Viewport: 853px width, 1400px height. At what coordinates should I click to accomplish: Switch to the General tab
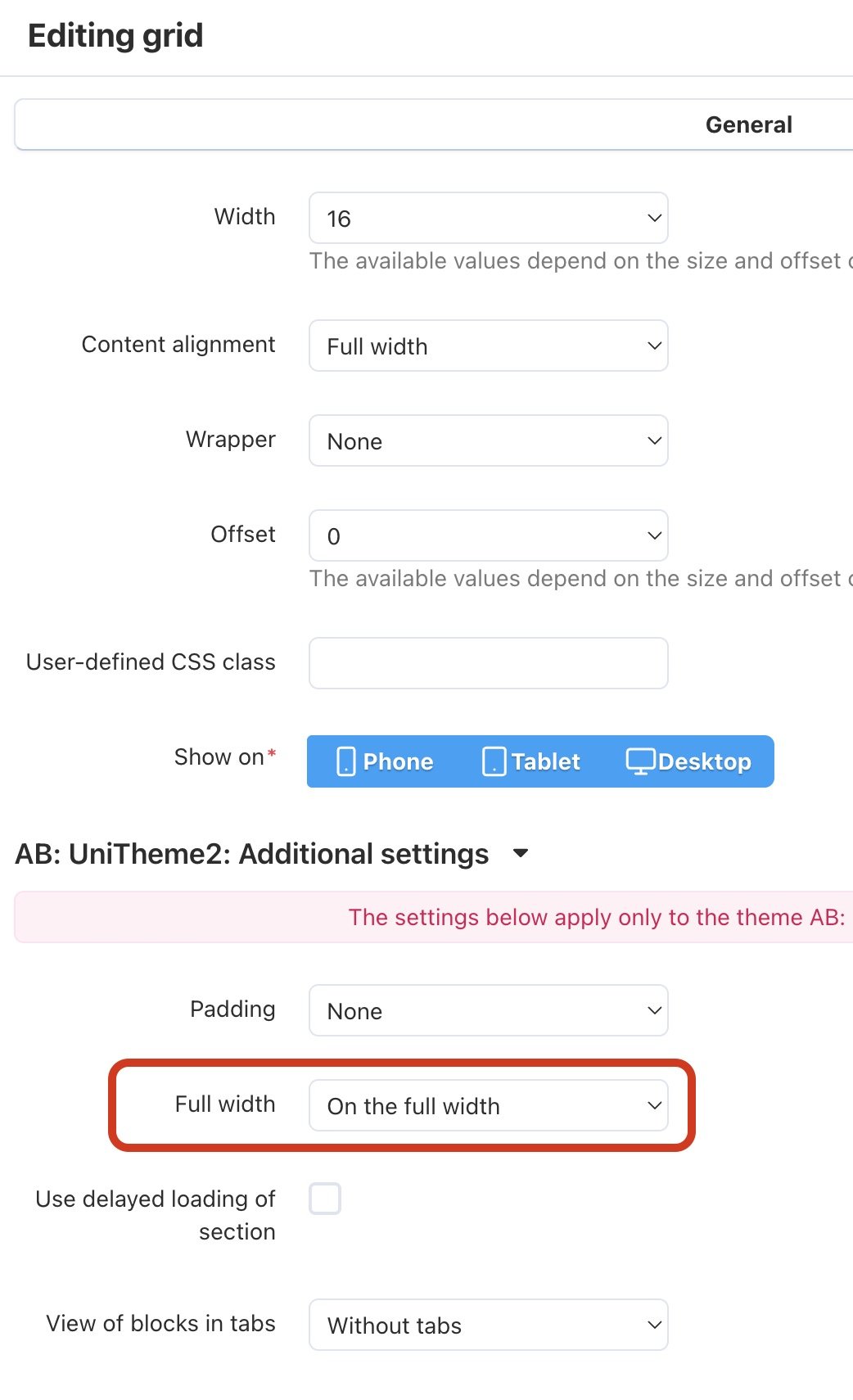tap(748, 124)
